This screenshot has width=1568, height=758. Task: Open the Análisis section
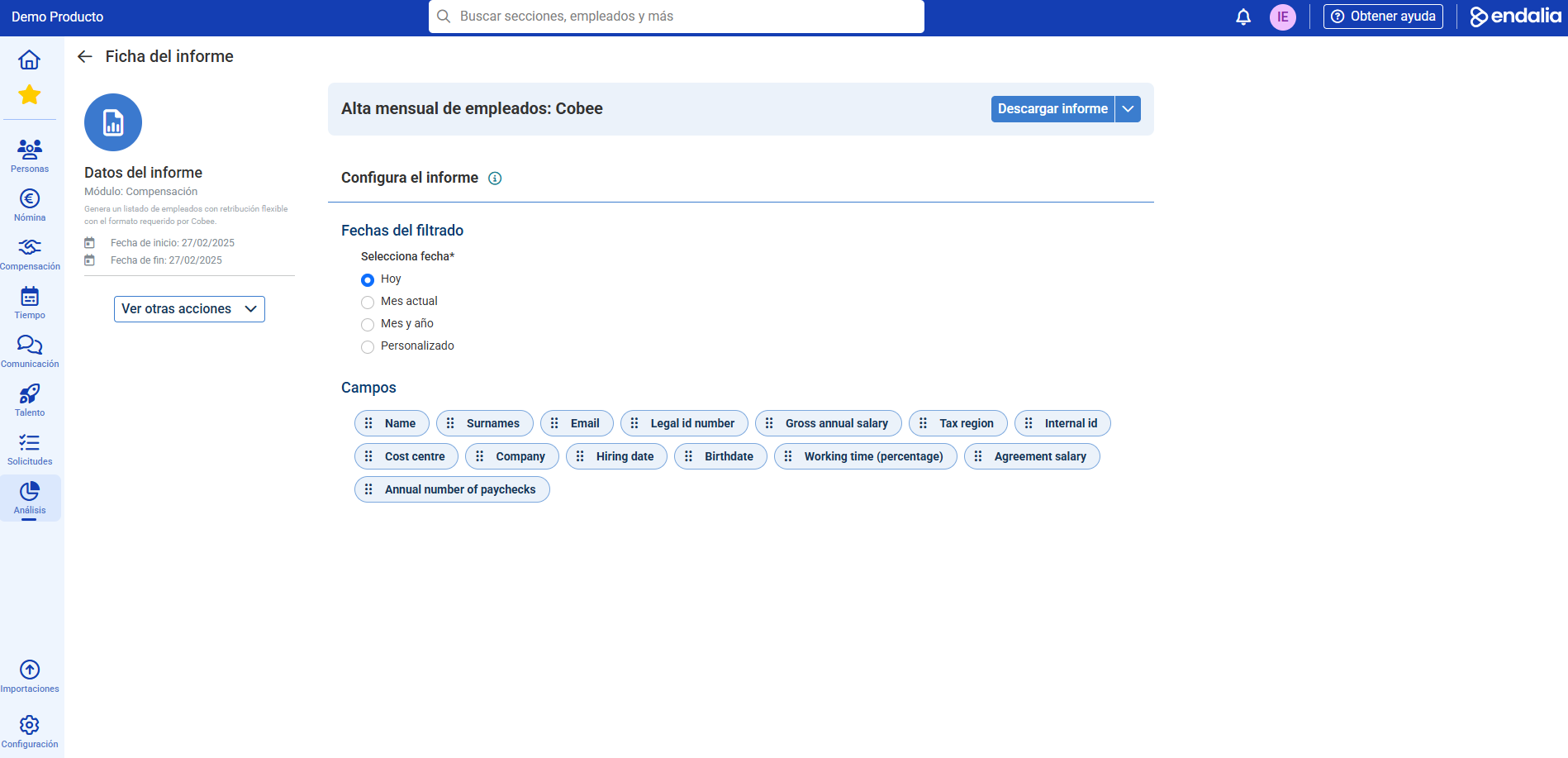point(30,498)
